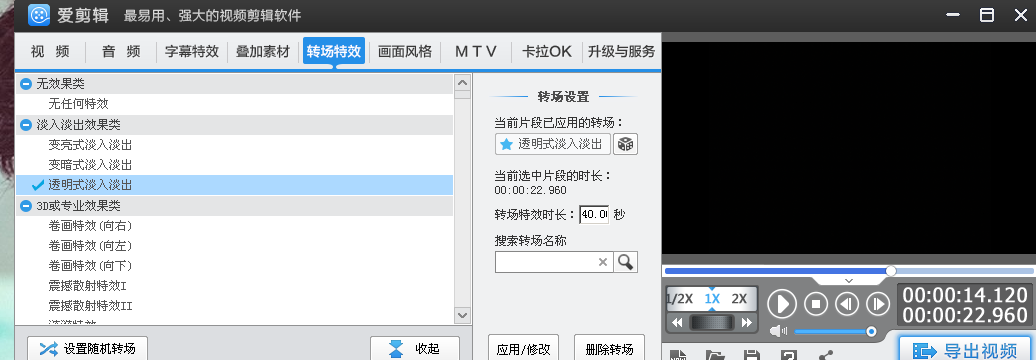Select the 转场特效 tab
This screenshot has height=360, width=1036.
pyautogui.click(x=334, y=52)
